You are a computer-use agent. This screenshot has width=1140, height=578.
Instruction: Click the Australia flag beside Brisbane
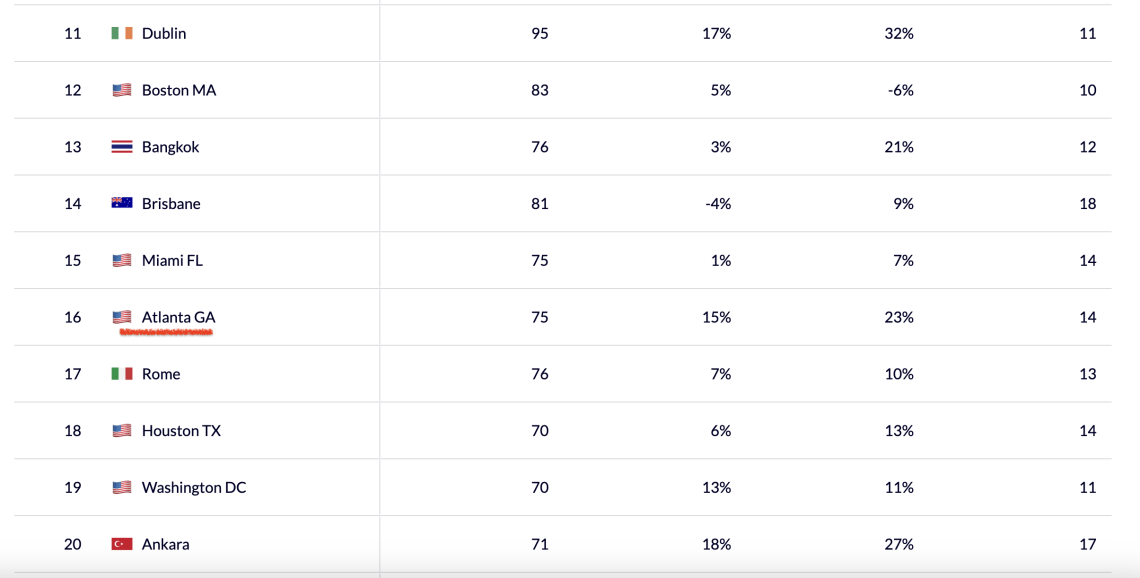point(122,203)
